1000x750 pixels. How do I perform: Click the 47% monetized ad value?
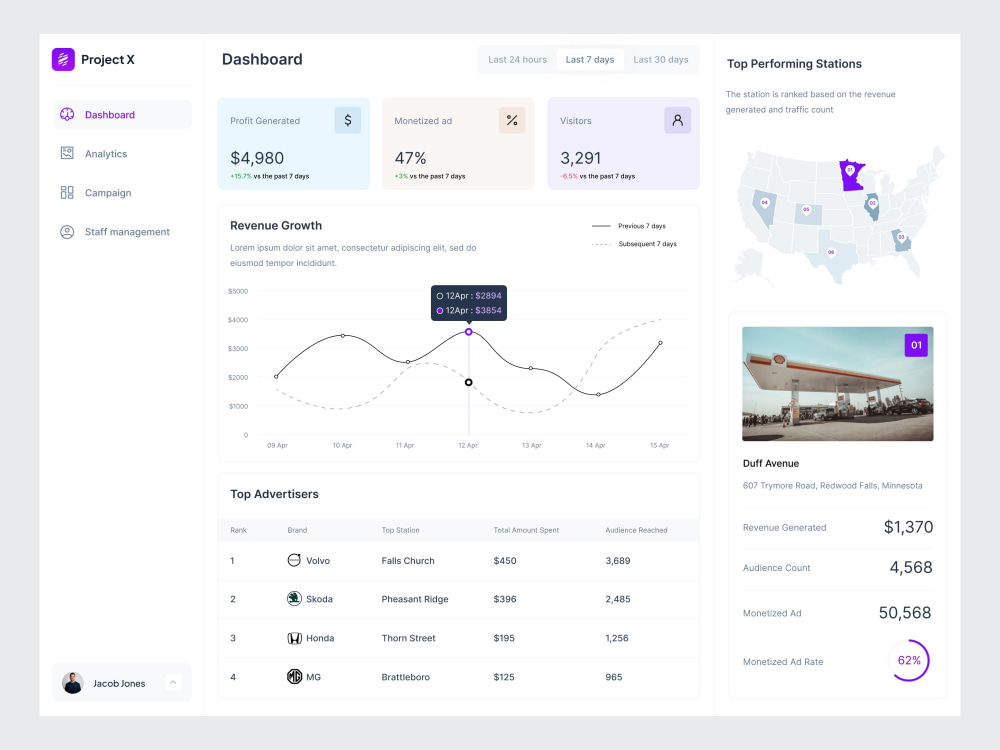point(410,158)
